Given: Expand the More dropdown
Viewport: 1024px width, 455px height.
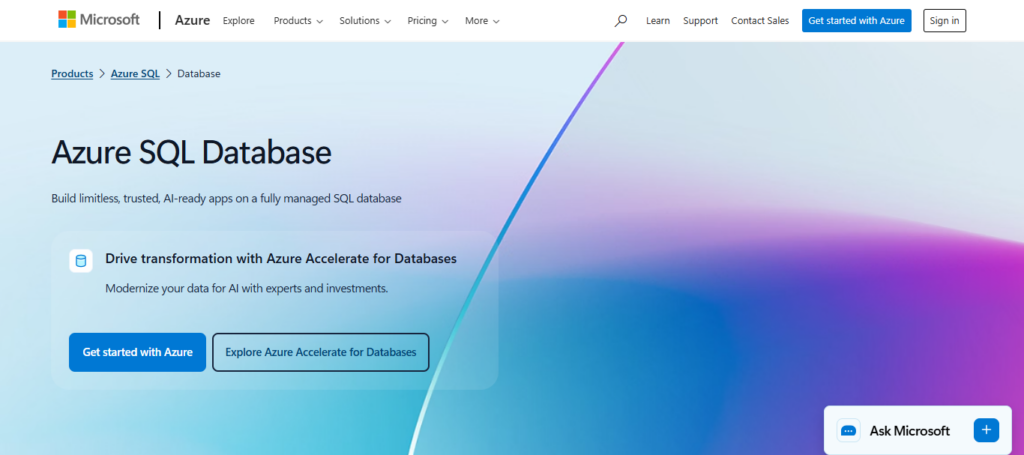Looking at the screenshot, I should pyautogui.click(x=482, y=21).
